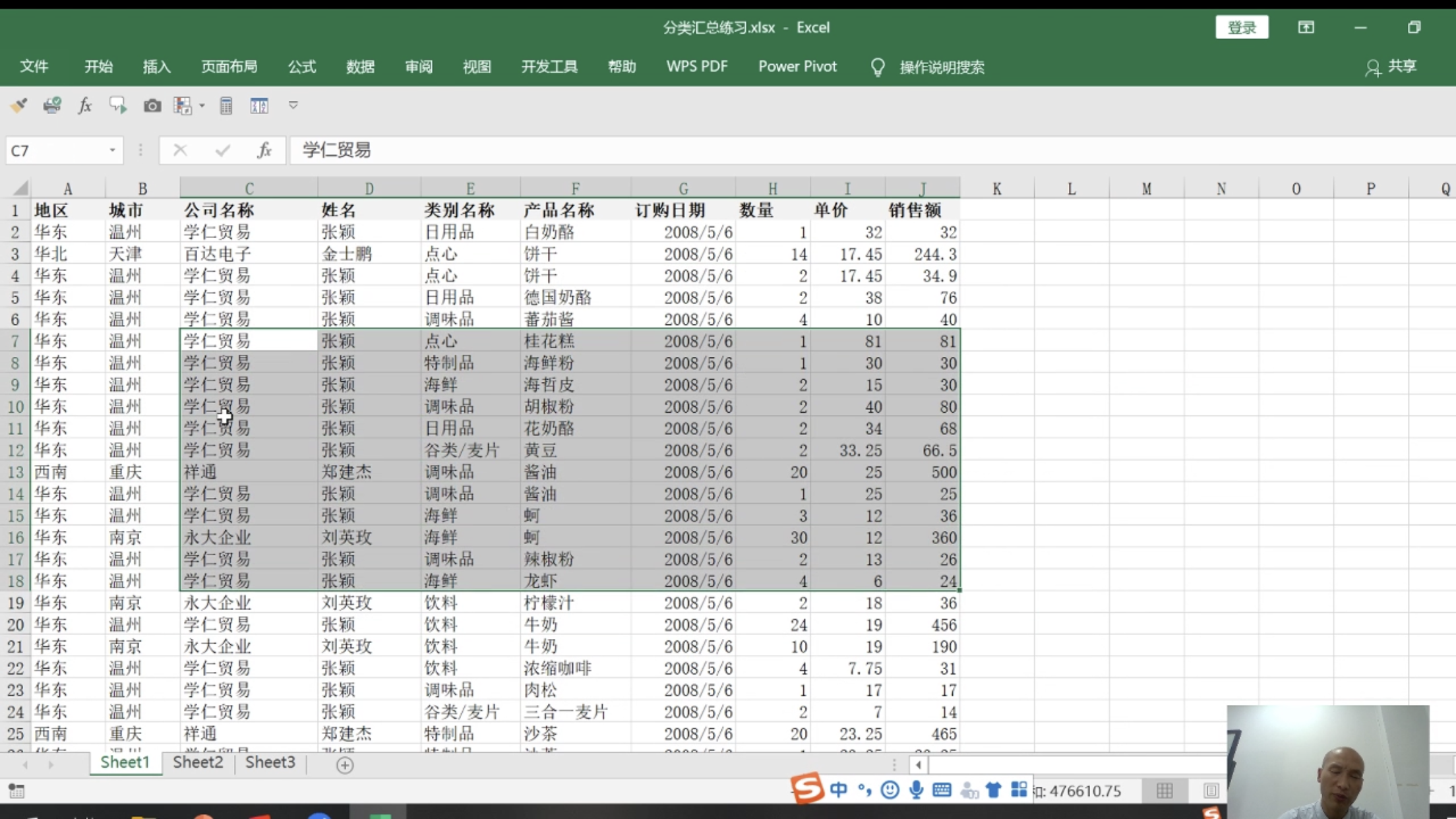Click the clear formatting brush icon

(x=18, y=106)
